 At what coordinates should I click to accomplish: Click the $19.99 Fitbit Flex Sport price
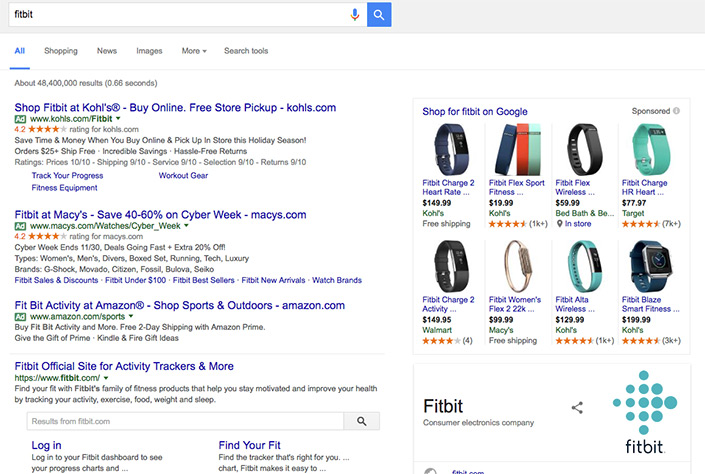pyautogui.click(x=501, y=203)
